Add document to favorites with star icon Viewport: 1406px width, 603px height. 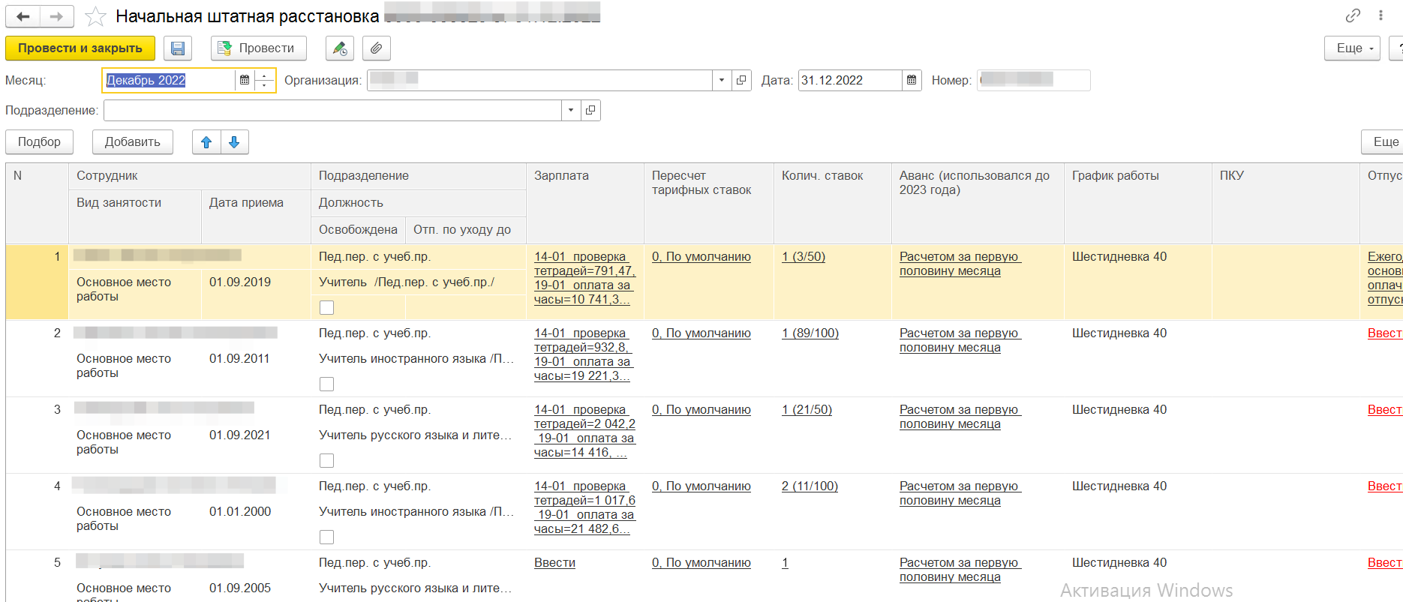tap(95, 17)
